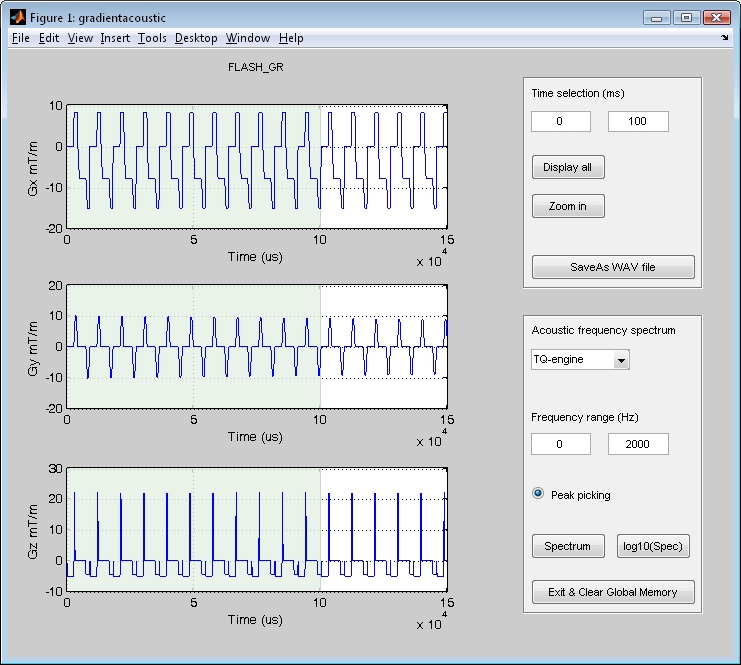This screenshot has height=665, width=741.
Task: Click the frequency range field showing 2000
Action: [x=638, y=444]
